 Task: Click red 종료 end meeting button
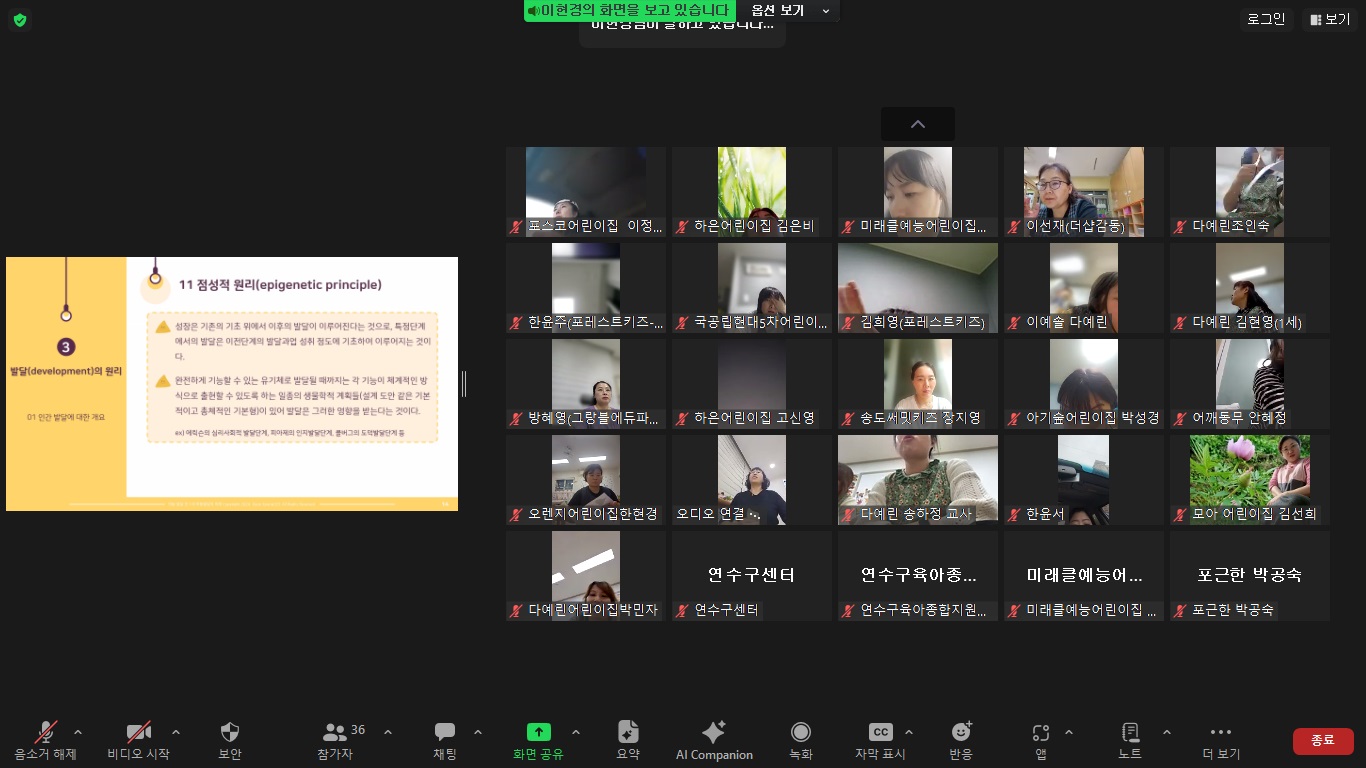pos(1323,740)
